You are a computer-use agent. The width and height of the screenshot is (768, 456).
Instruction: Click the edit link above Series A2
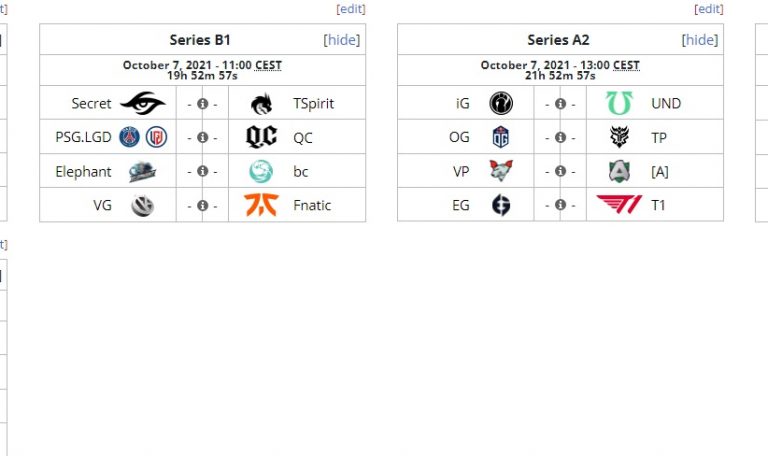pos(709,9)
